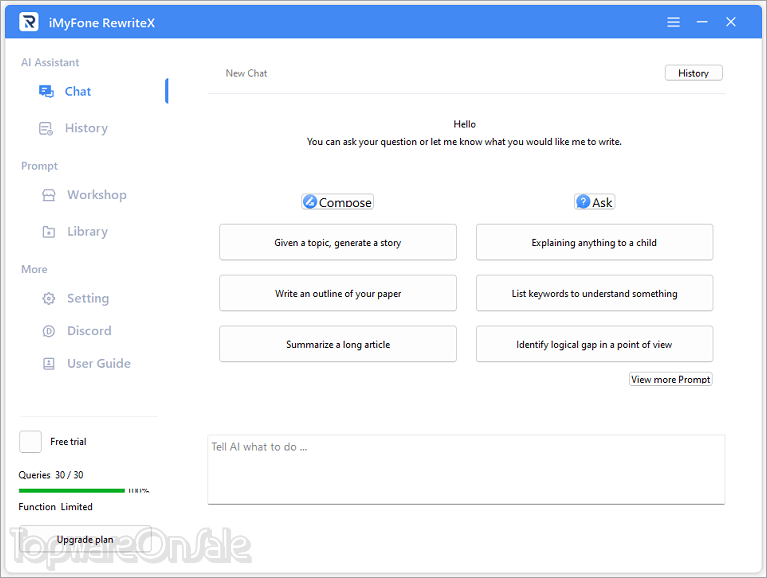Viewport: 767px width, 578px height.
Task: Click the Setting gear icon
Action: pos(48,298)
